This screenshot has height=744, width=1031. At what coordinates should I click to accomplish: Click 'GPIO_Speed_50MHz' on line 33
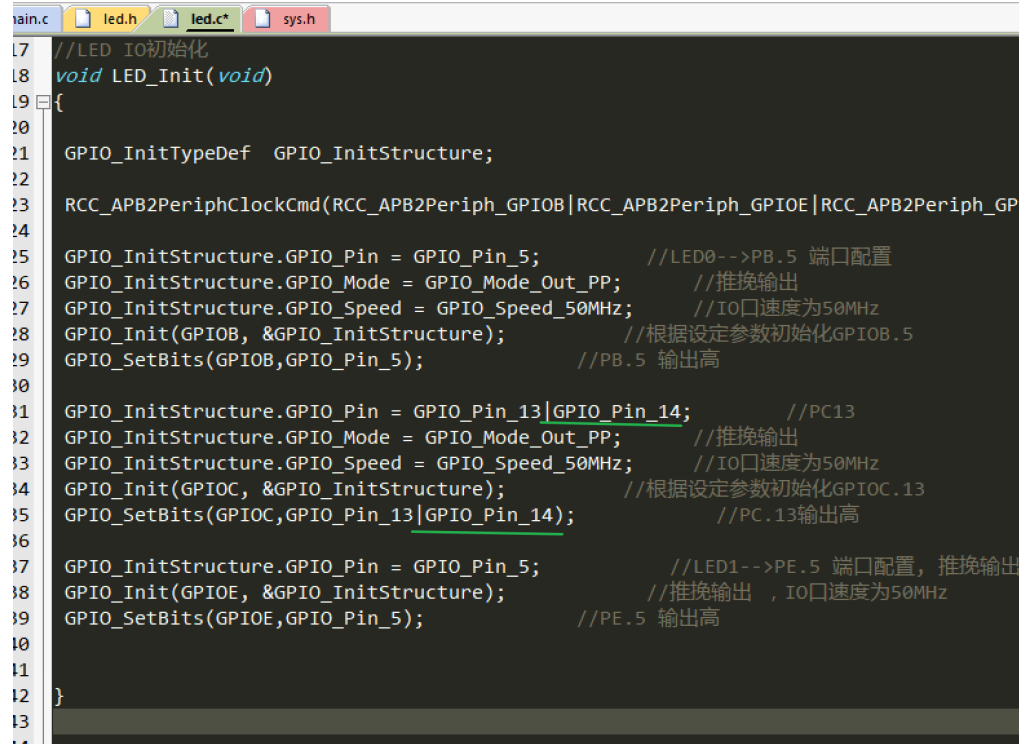click(529, 464)
